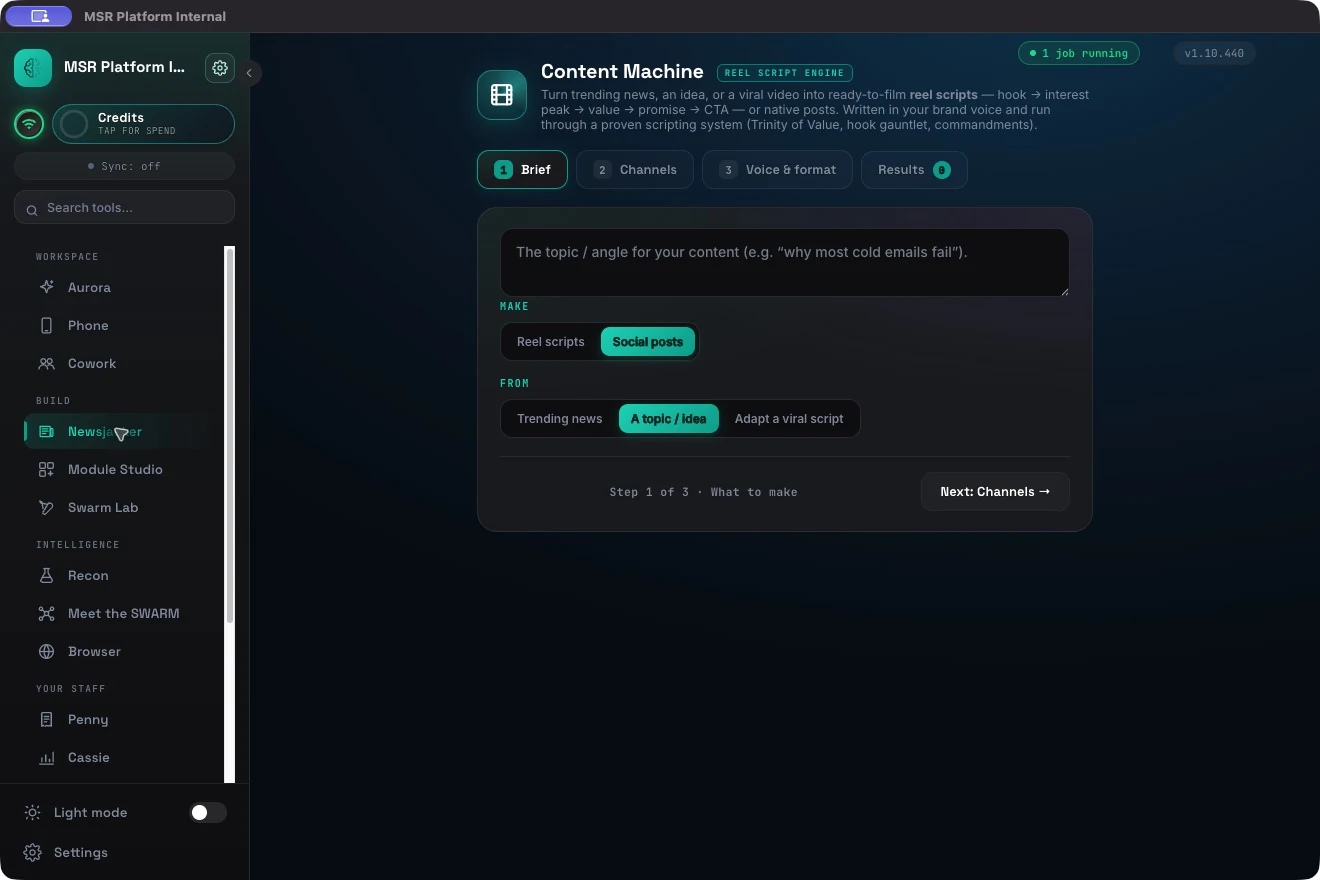Click the version label v1.10.440
The height and width of the screenshot is (880, 1320).
click(x=1214, y=53)
